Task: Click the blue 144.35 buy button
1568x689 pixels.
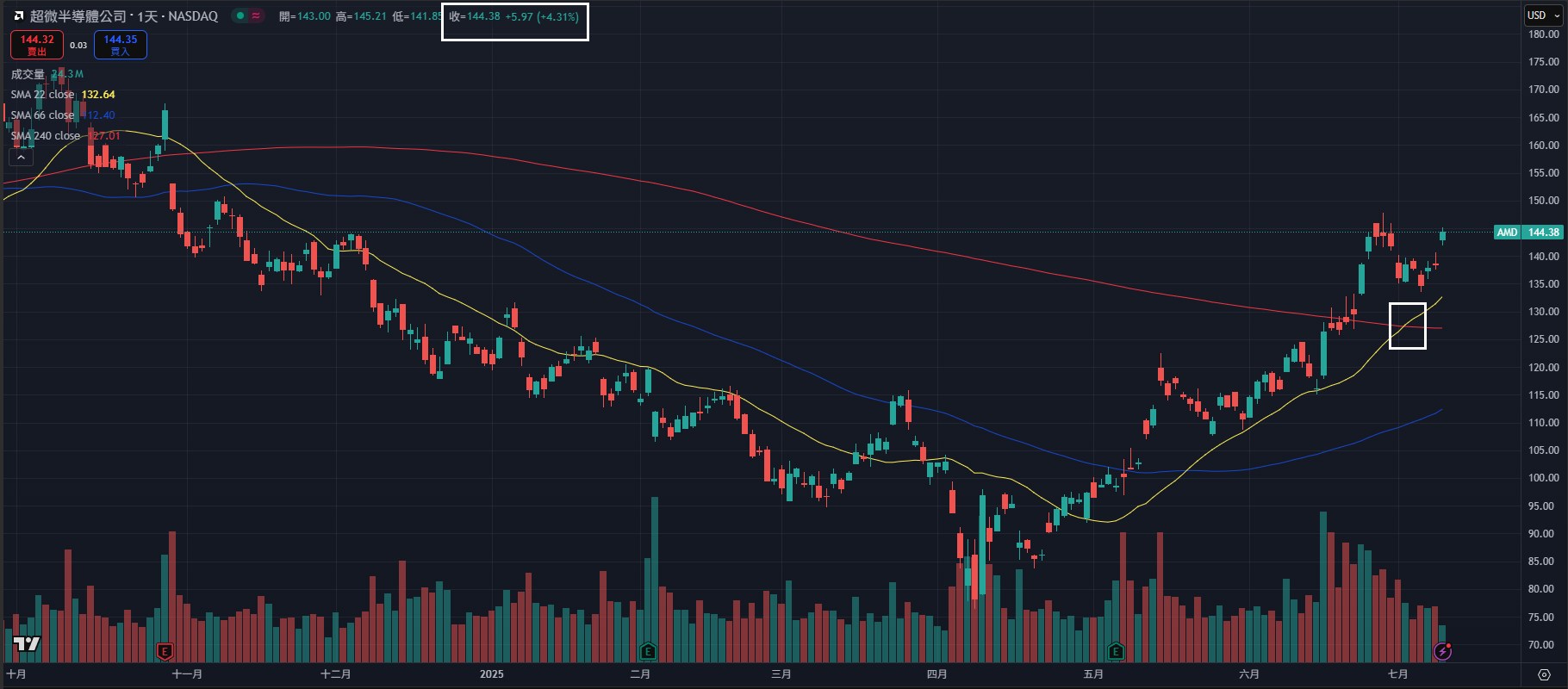Action: click(x=121, y=45)
